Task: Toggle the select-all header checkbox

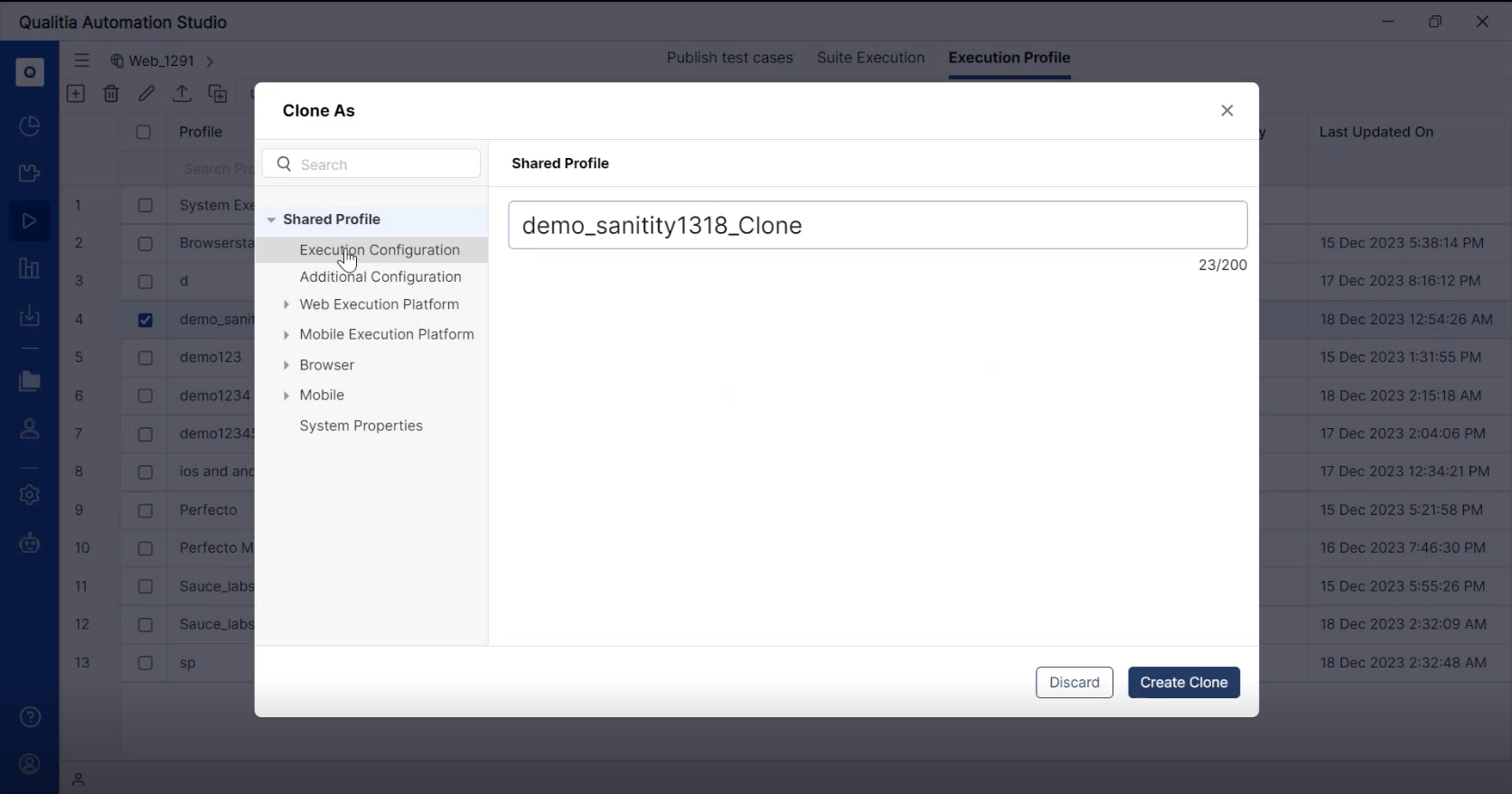Action: 144,132
